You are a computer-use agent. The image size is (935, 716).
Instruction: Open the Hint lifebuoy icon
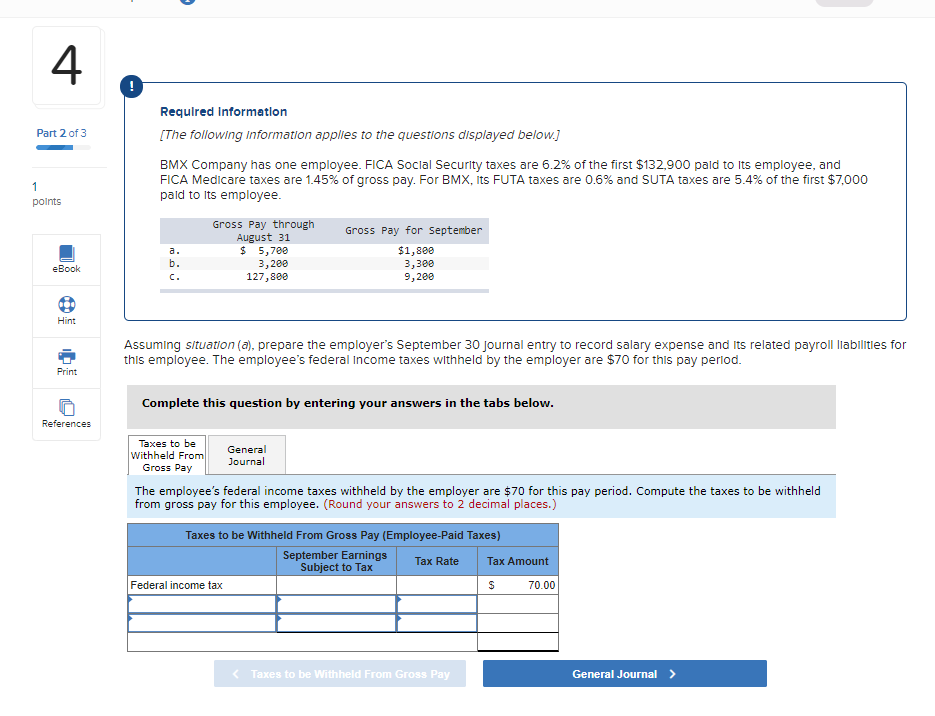click(x=66, y=305)
